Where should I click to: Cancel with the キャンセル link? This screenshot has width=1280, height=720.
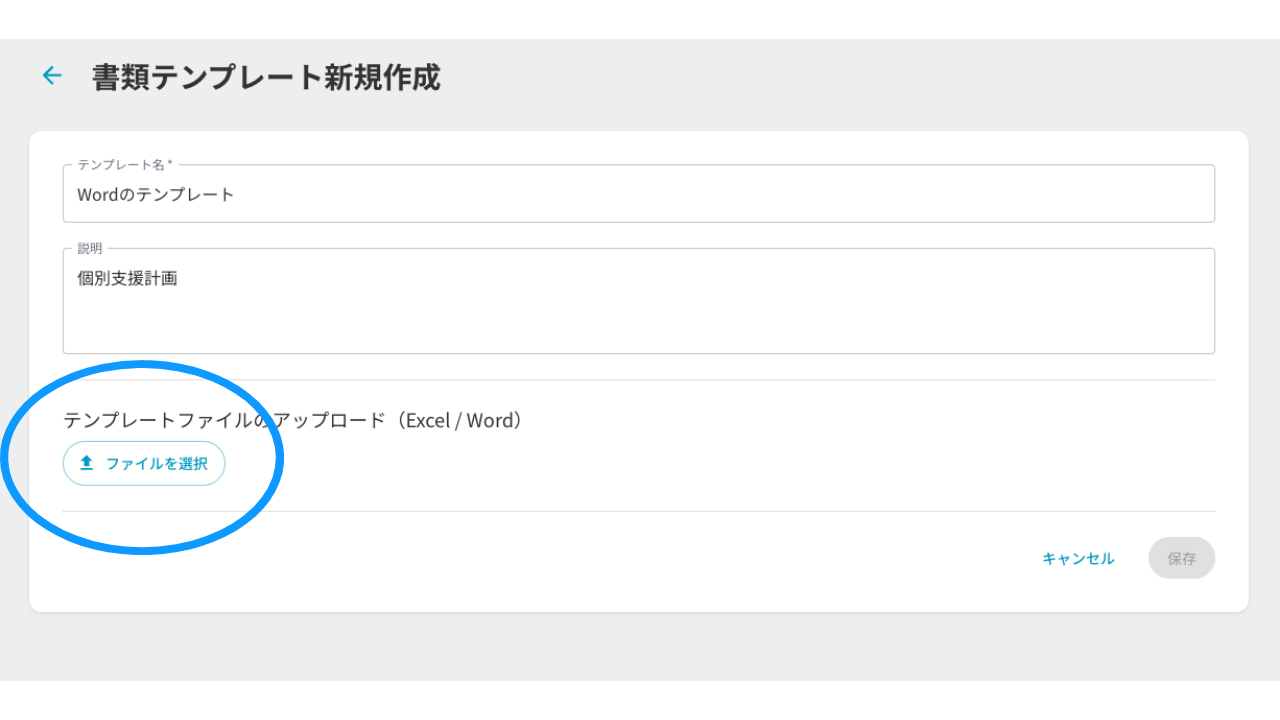click(1078, 558)
